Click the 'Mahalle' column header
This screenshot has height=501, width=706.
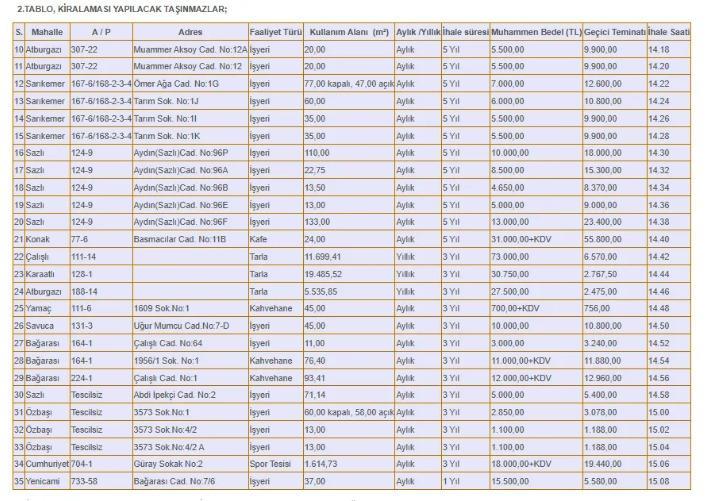point(48,32)
